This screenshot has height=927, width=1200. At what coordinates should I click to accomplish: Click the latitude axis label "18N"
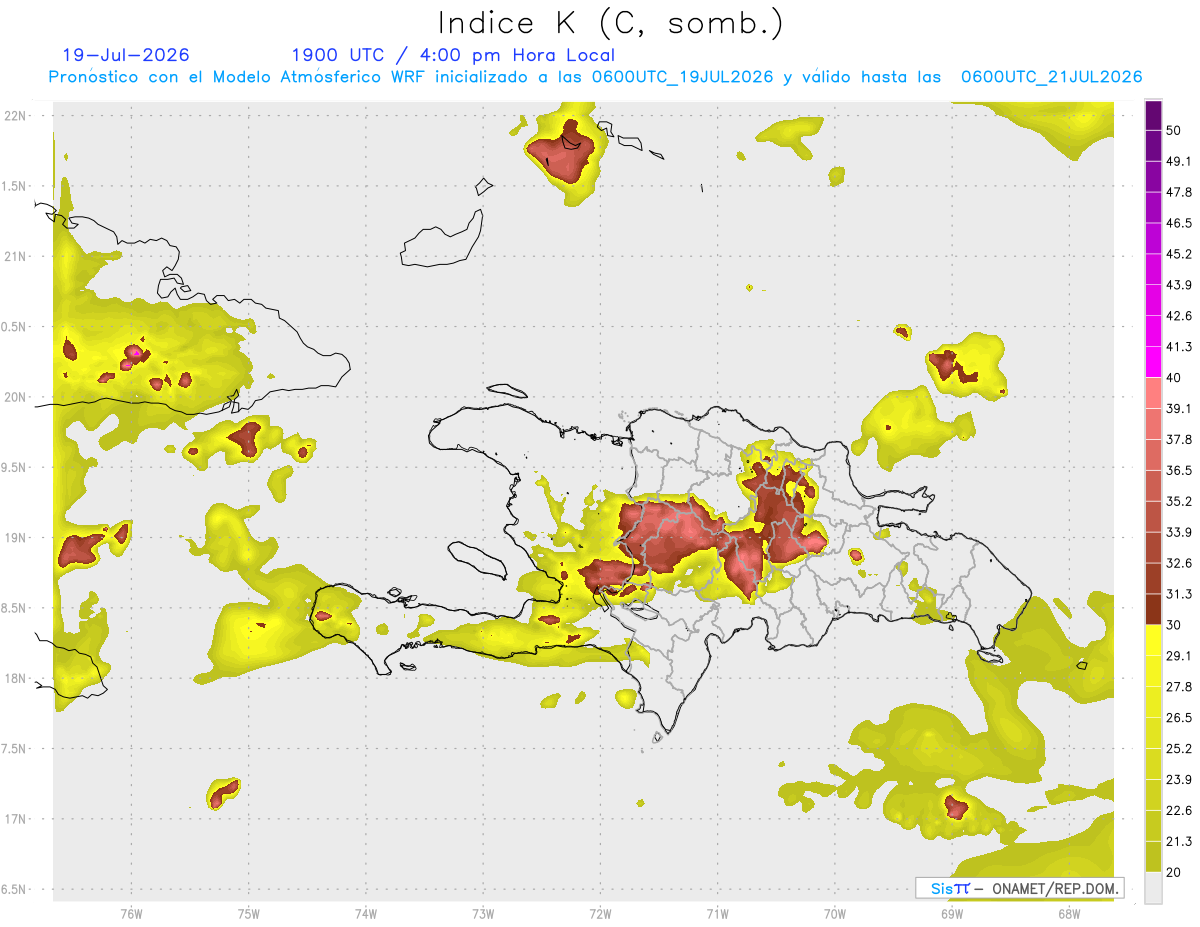[14, 679]
